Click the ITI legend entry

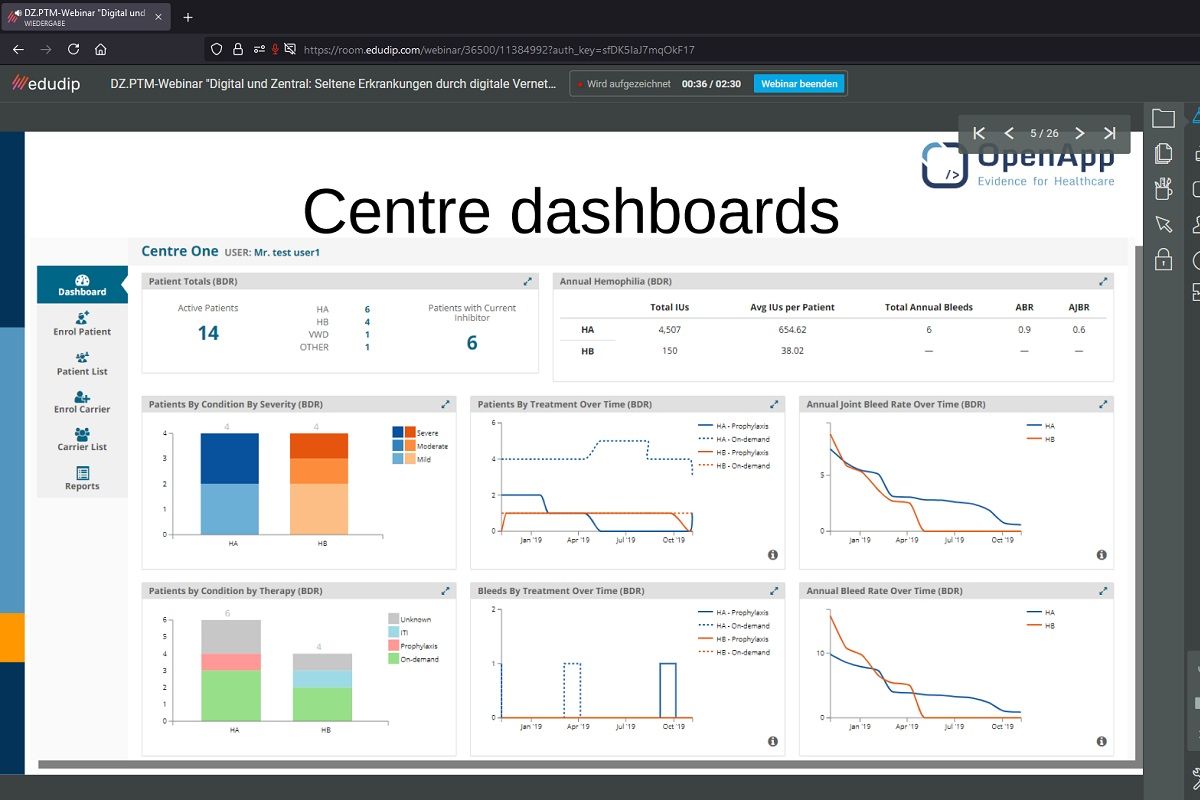(x=397, y=632)
